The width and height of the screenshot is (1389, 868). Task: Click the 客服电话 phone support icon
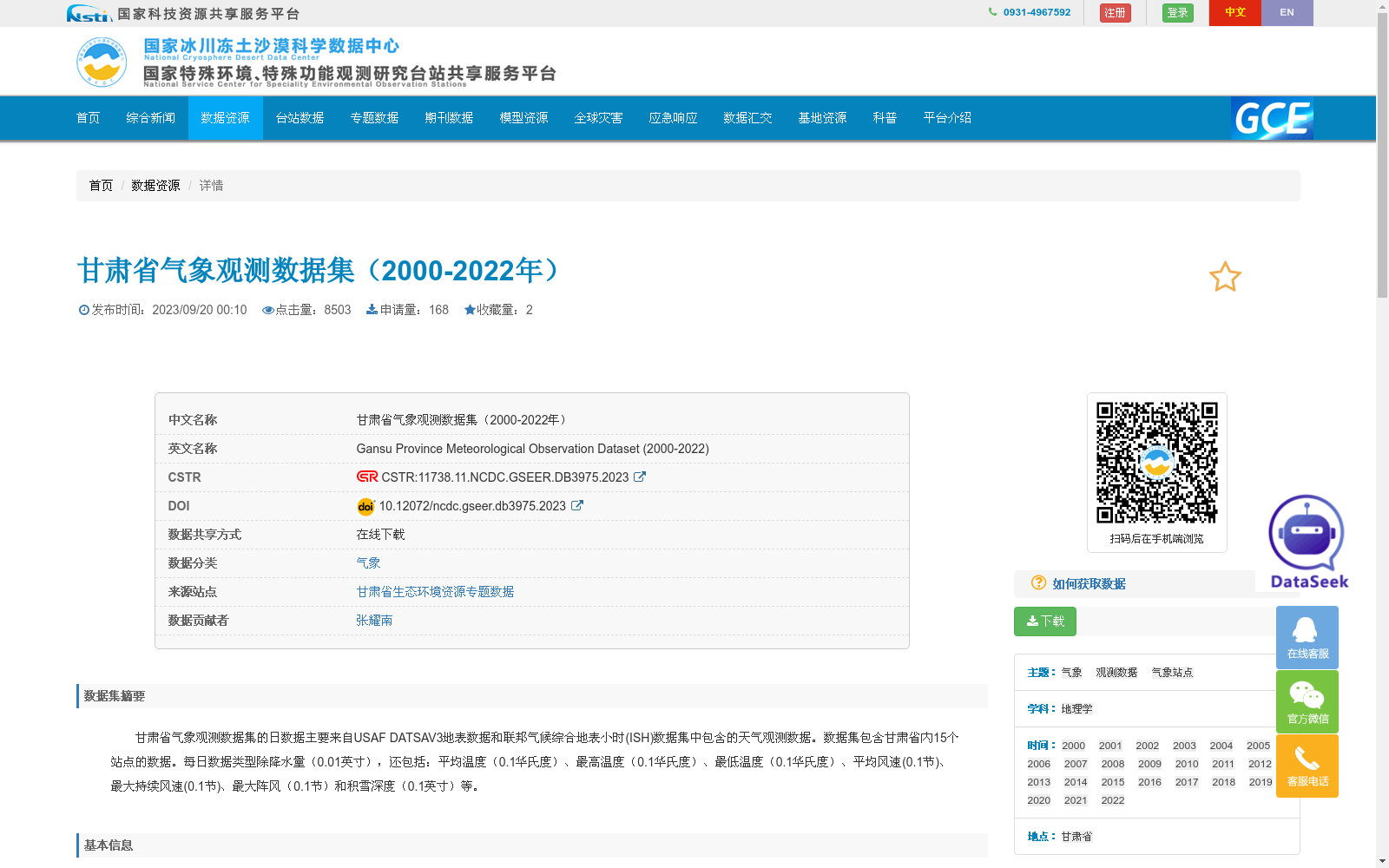1307,765
